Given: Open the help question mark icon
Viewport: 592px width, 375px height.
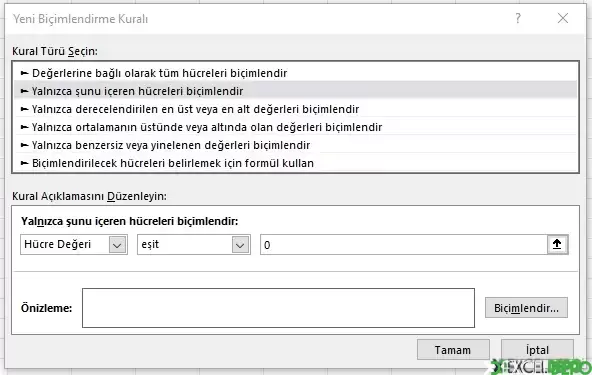Looking at the screenshot, I should 518,18.
